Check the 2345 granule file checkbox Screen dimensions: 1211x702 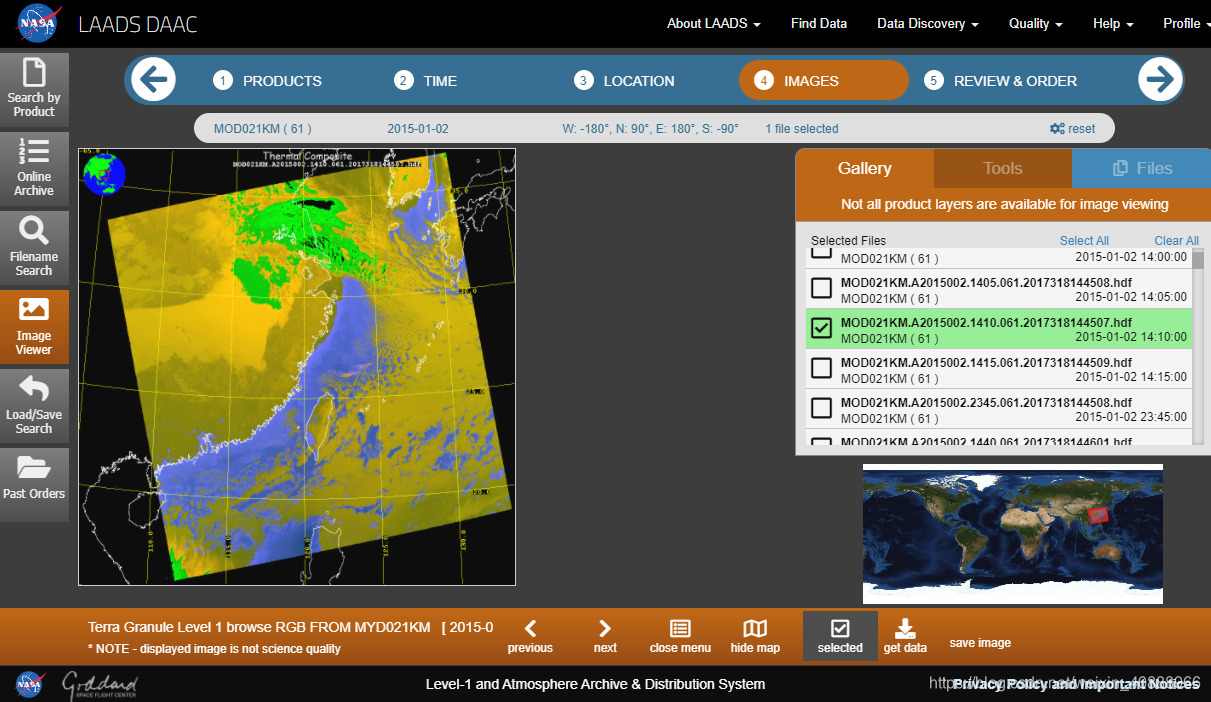coord(821,408)
